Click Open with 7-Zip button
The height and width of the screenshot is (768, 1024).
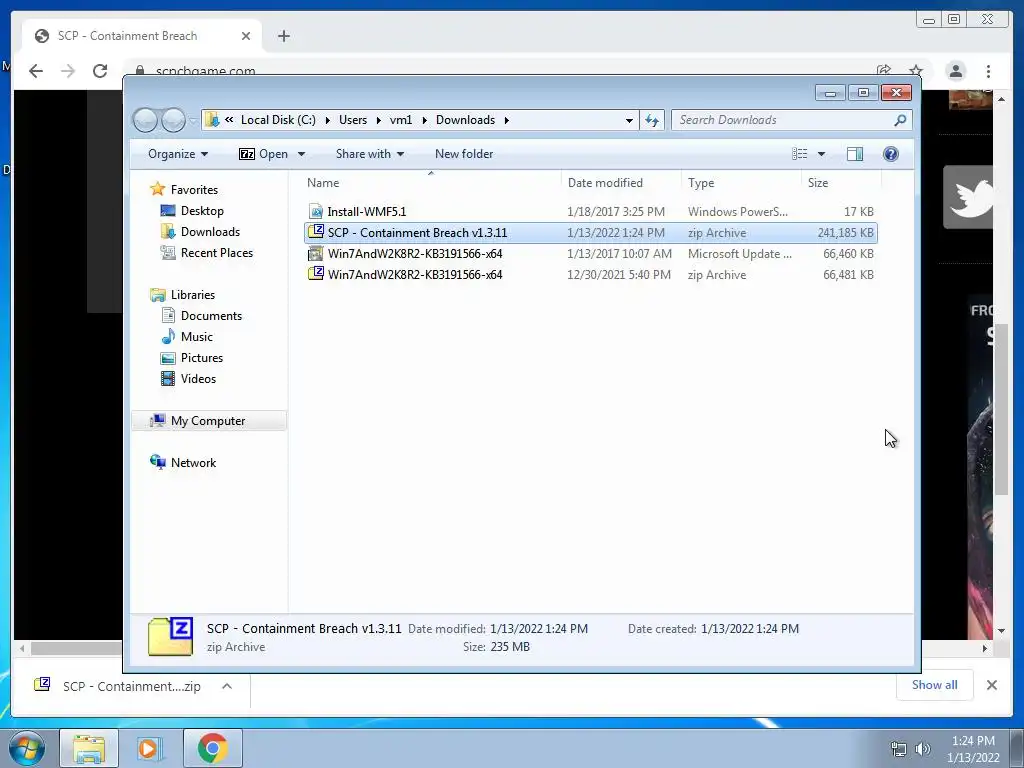point(263,154)
